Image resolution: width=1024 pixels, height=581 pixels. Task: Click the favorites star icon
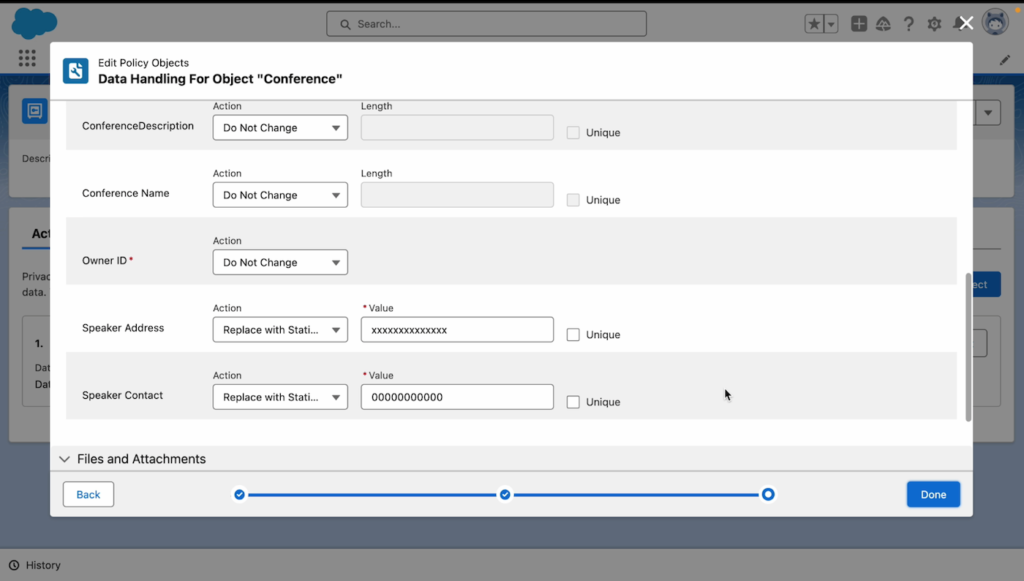point(813,23)
